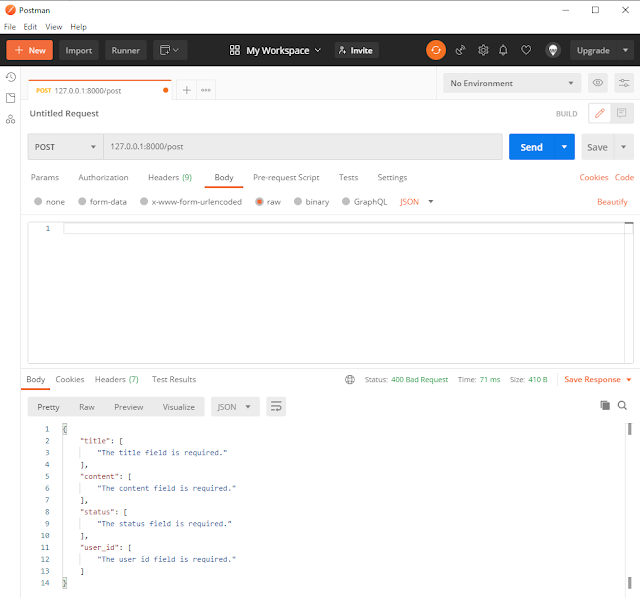This screenshot has width=640, height=598.
Task: Open the Collections sidebar icon
Action: [11, 98]
